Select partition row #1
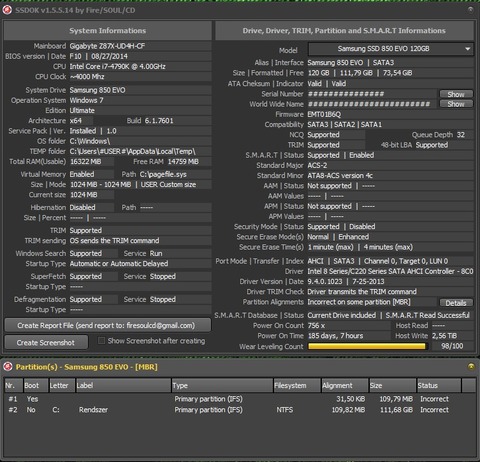Viewport: 480px width, 462px height. pos(239,399)
